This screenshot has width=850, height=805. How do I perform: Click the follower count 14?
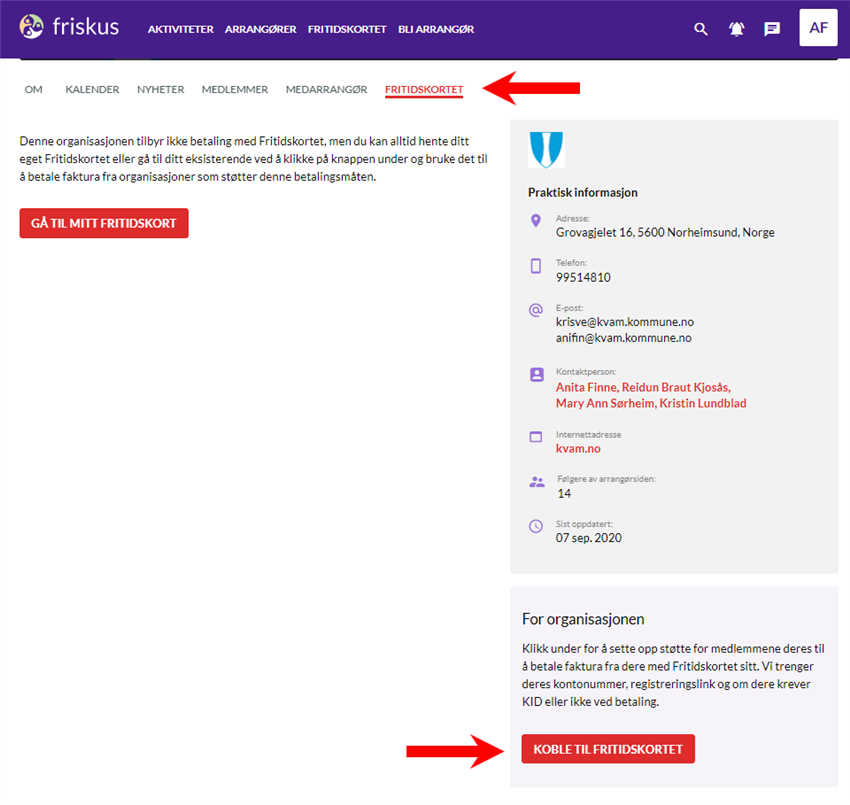pyautogui.click(x=564, y=493)
